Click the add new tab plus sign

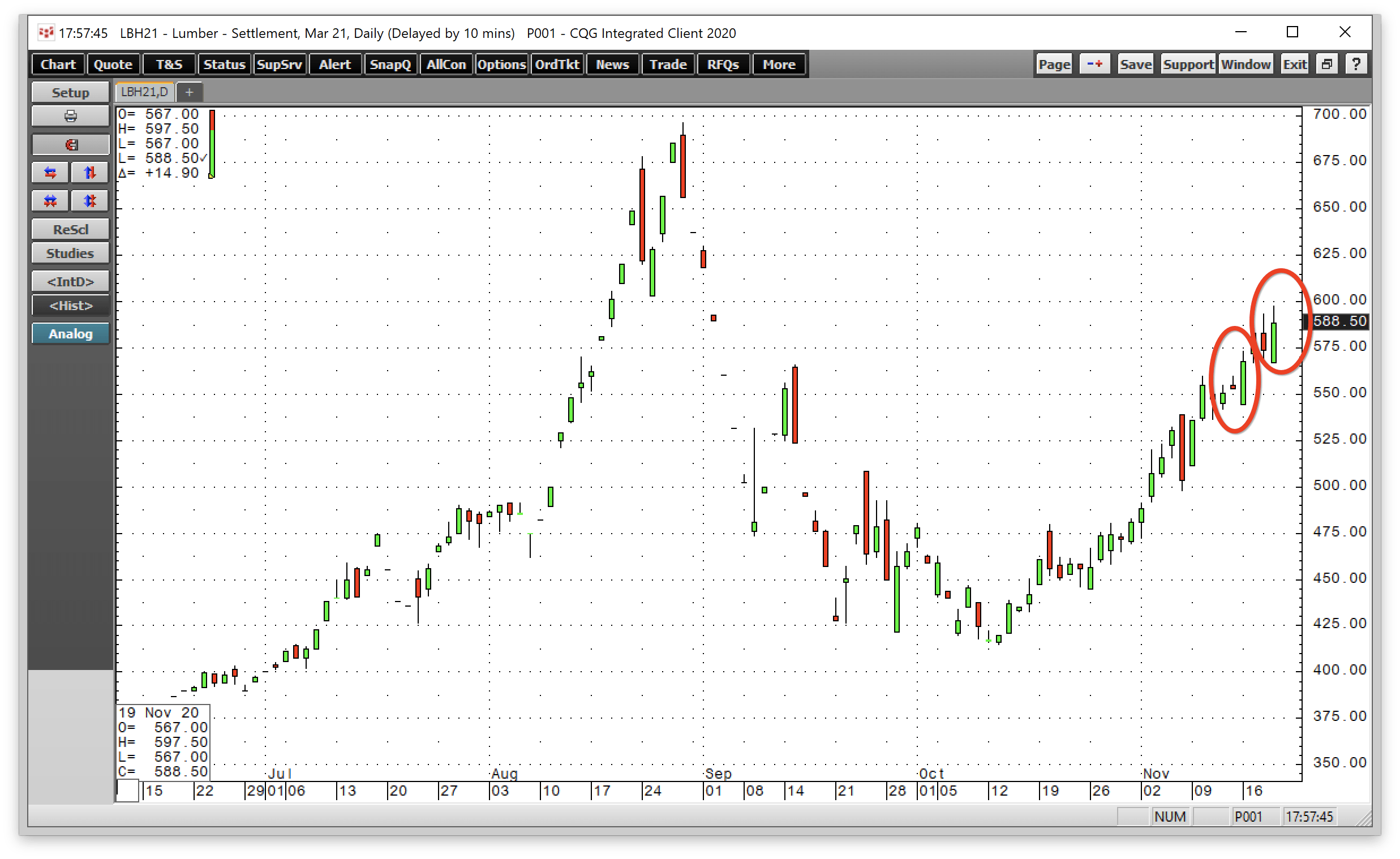pyautogui.click(x=189, y=92)
